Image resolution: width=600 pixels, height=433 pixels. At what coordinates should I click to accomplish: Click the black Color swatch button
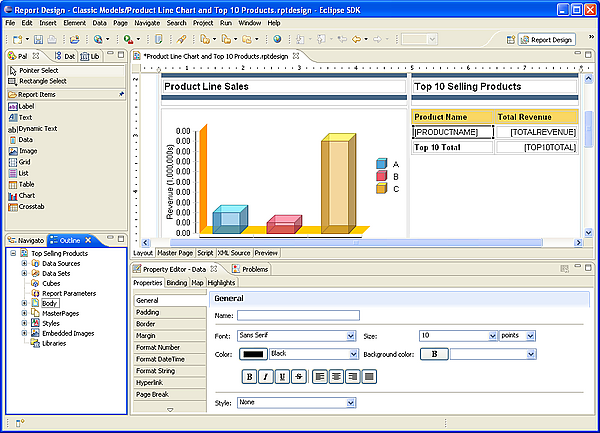pos(253,354)
